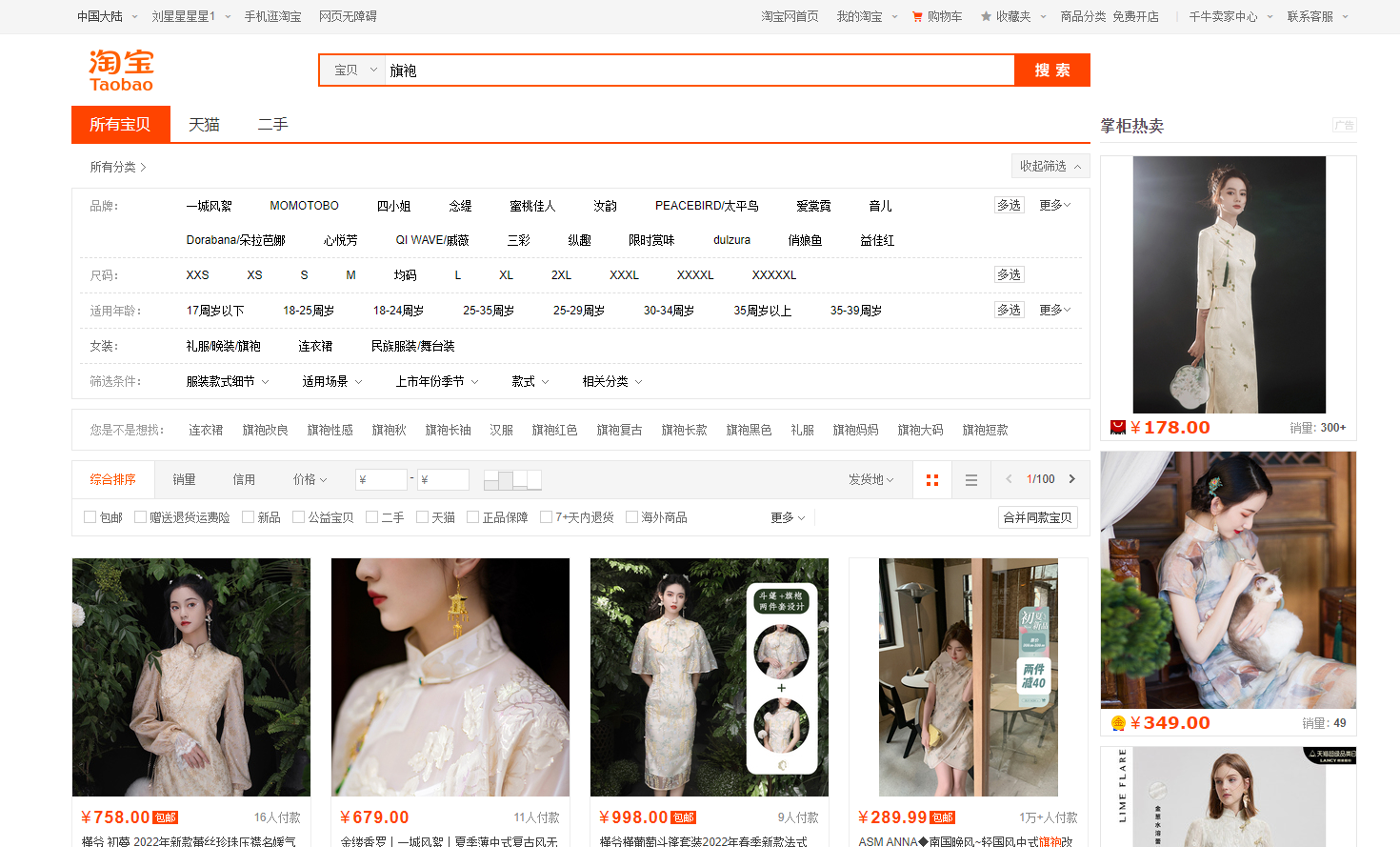Click the 合并同款宝贝 button
Image resolution: width=1400 pixels, height=847 pixels.
point(1037,517)
